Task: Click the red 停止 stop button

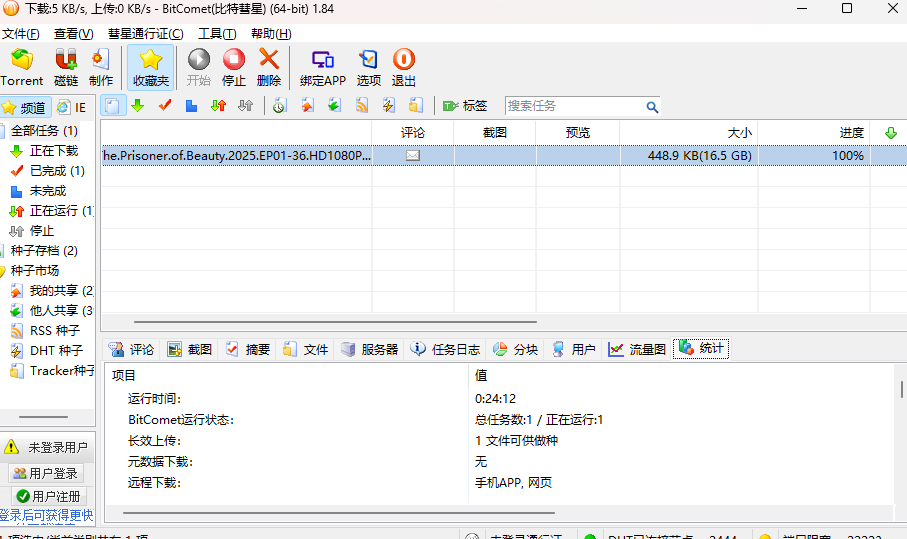Action: [x=234, y=67]
